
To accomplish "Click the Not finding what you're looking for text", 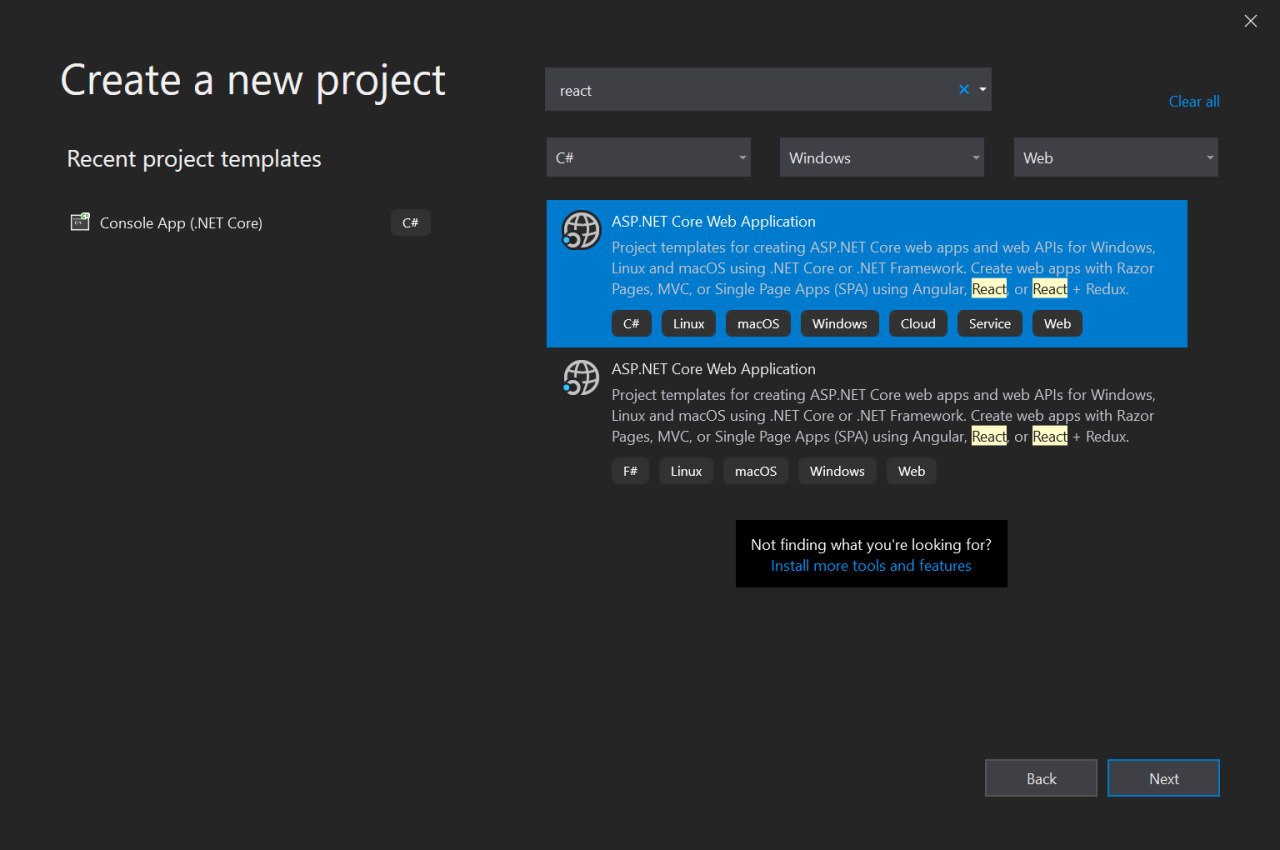I will click(871, 544).
